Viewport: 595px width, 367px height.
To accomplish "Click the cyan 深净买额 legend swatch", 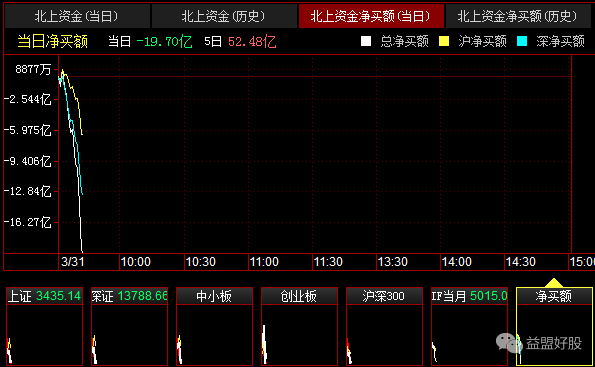I will pos(522,41).
